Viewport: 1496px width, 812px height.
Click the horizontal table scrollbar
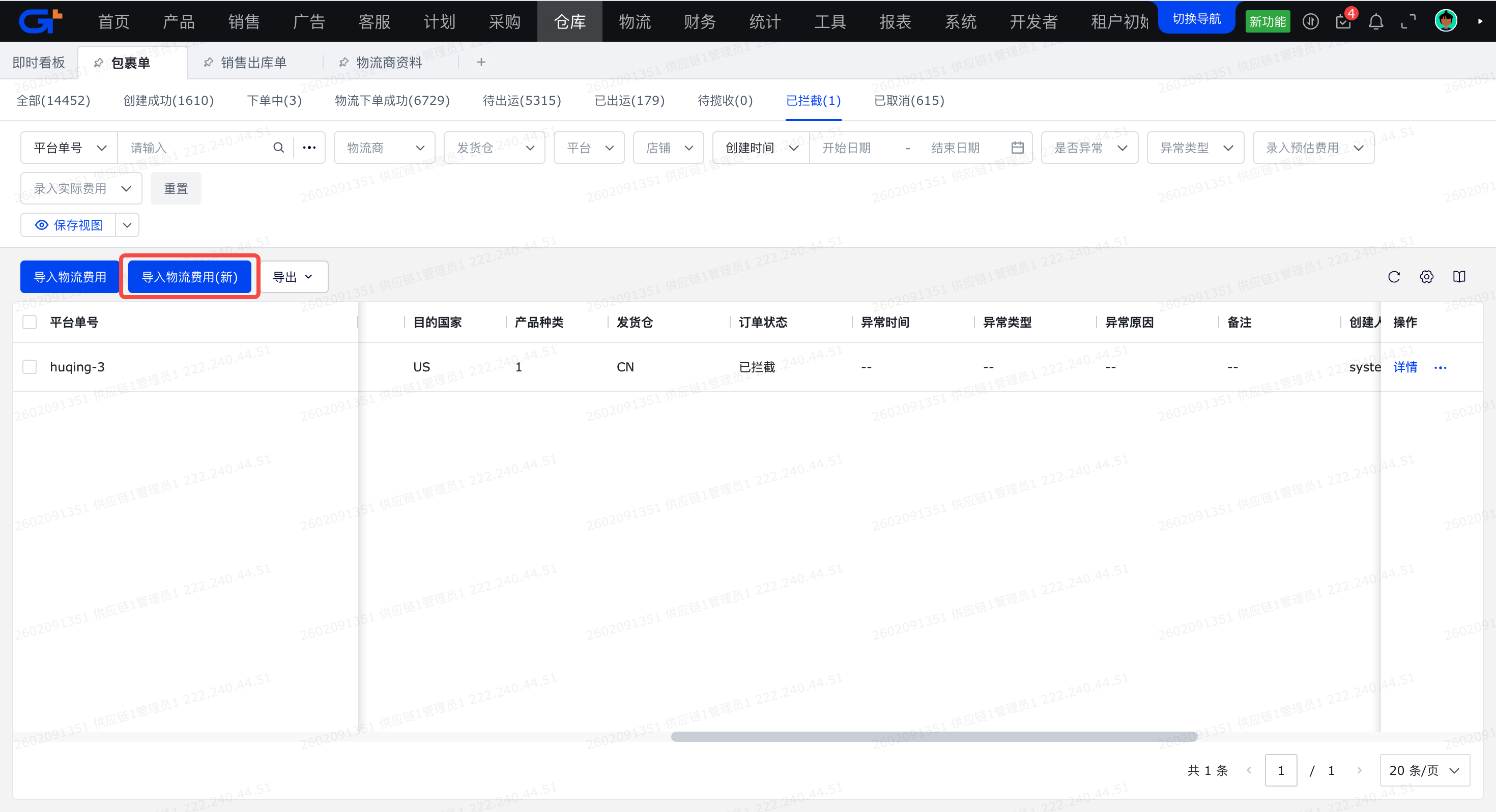pyautogui.click(x=933, y=737)
